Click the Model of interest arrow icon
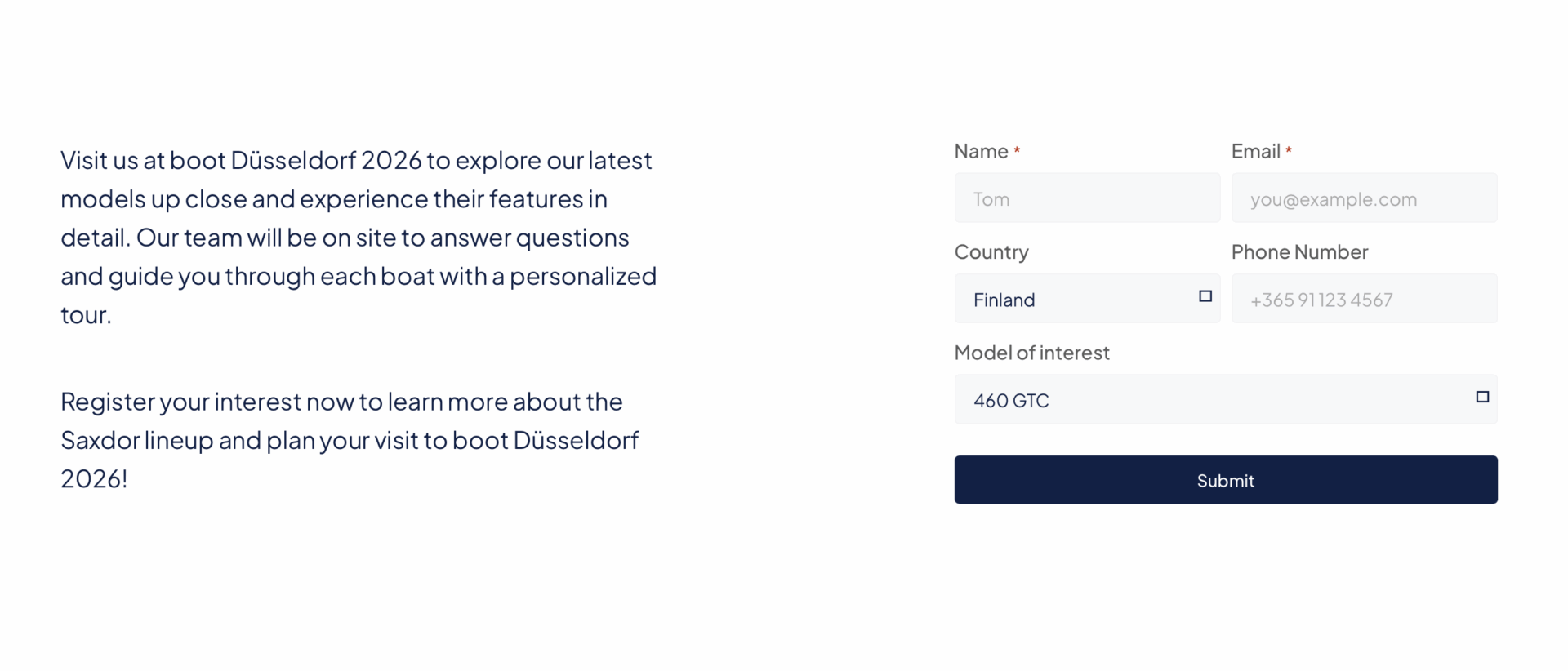This screenshot has width=1568, height=671. pyautogui.click(x=1482, y=397)
